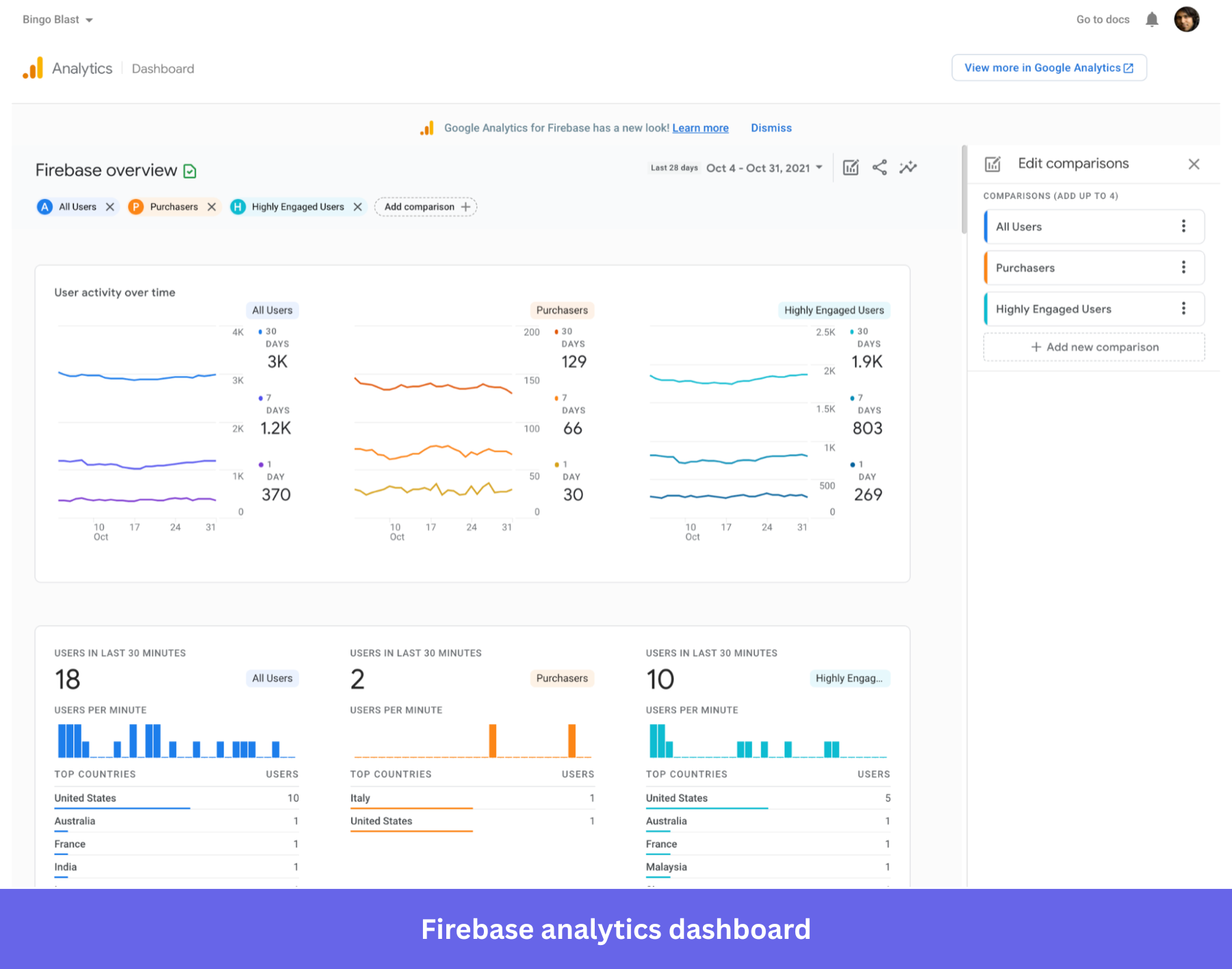Share this report via share icon
The height and width of the screenshot is (969, 1232).
point(880,168)
